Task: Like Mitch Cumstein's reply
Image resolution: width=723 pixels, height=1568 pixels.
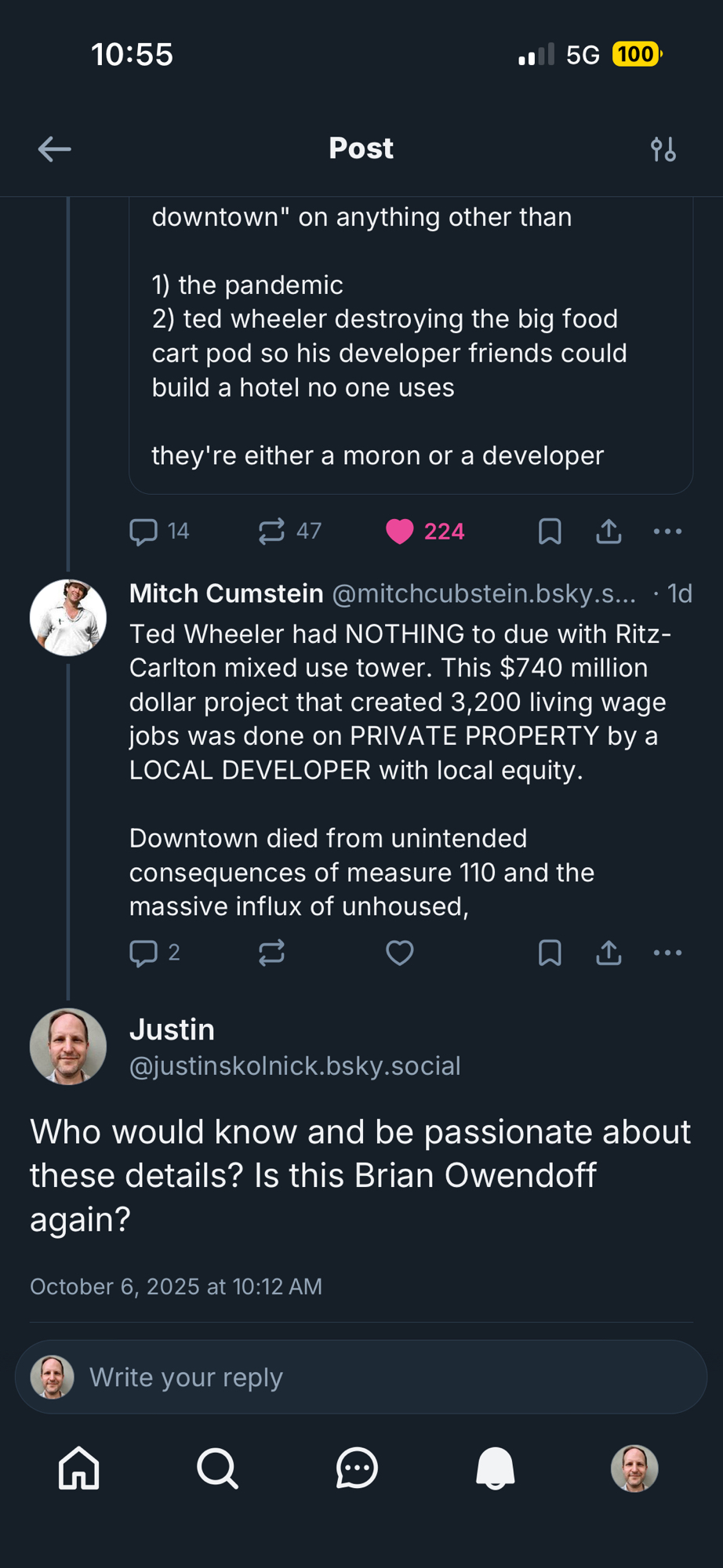Action: (x=400, y=953)
